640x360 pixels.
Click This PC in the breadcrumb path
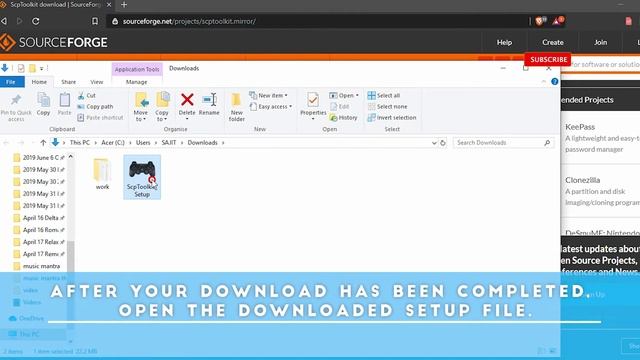80,143
